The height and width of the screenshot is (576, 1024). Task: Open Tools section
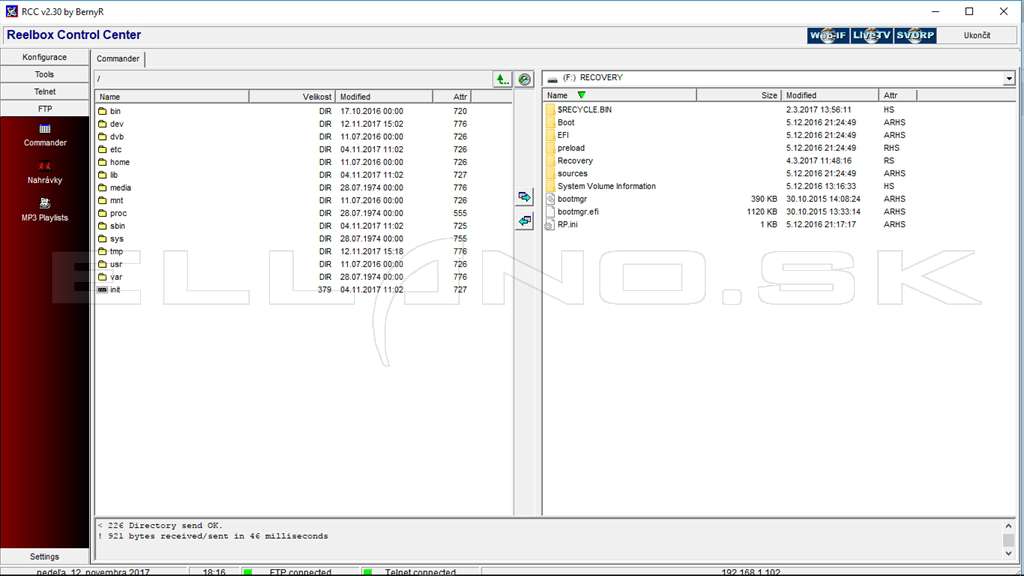point(44,74)
